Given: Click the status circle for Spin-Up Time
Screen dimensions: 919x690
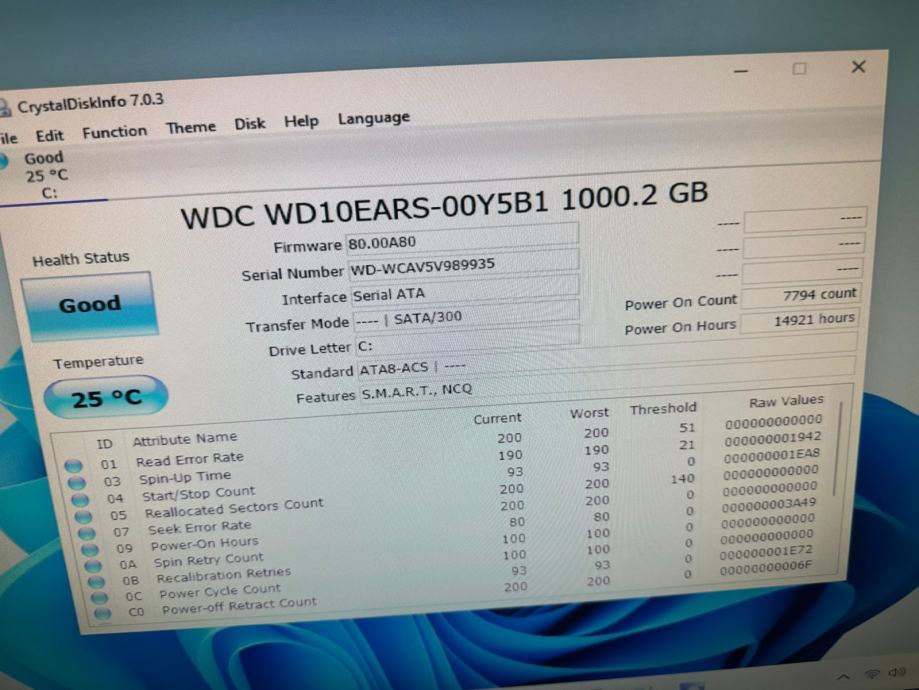Looking at the screenshot, I should [x=76, y=483].
